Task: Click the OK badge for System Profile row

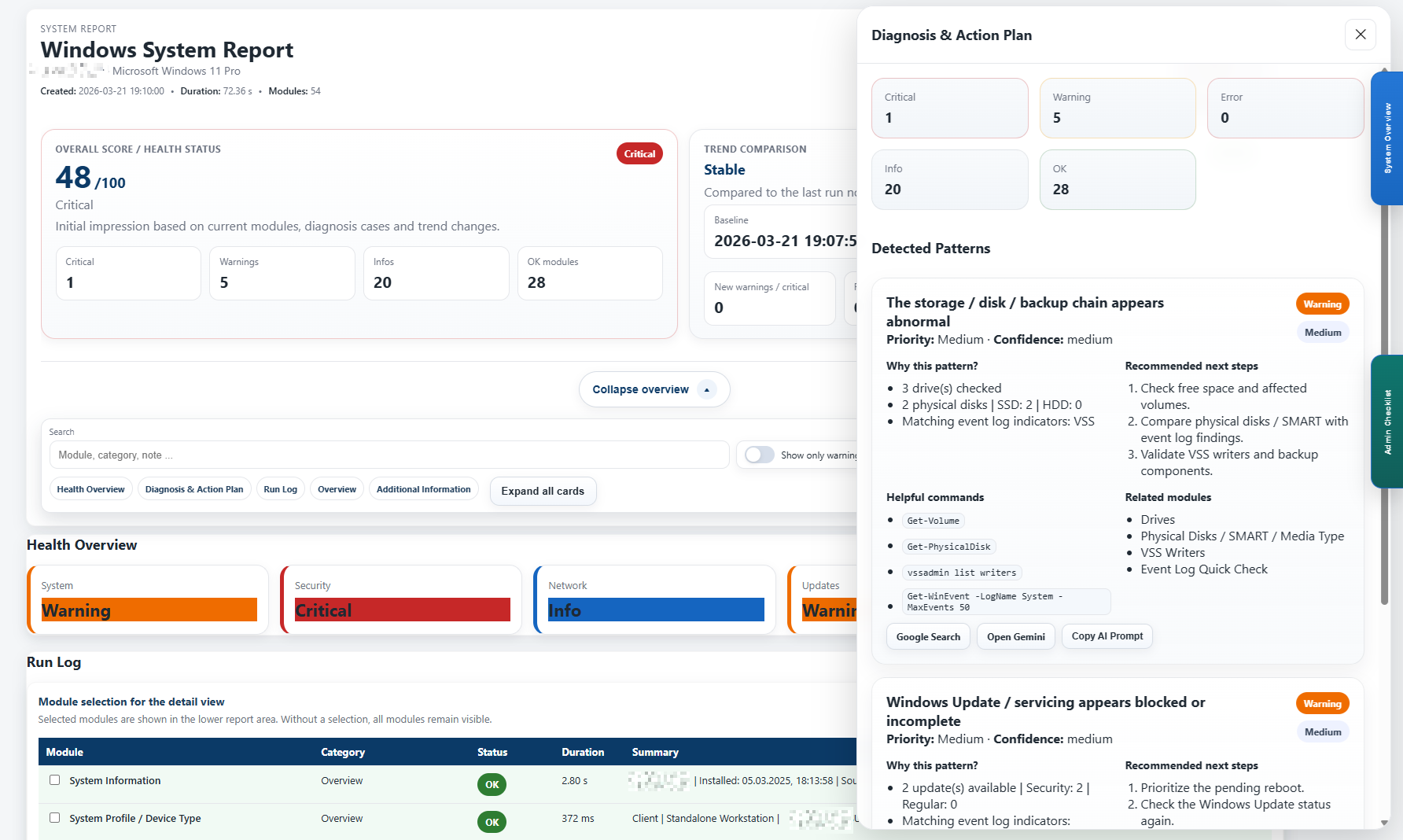Action: pyautogui.click(x=492, y=822)
